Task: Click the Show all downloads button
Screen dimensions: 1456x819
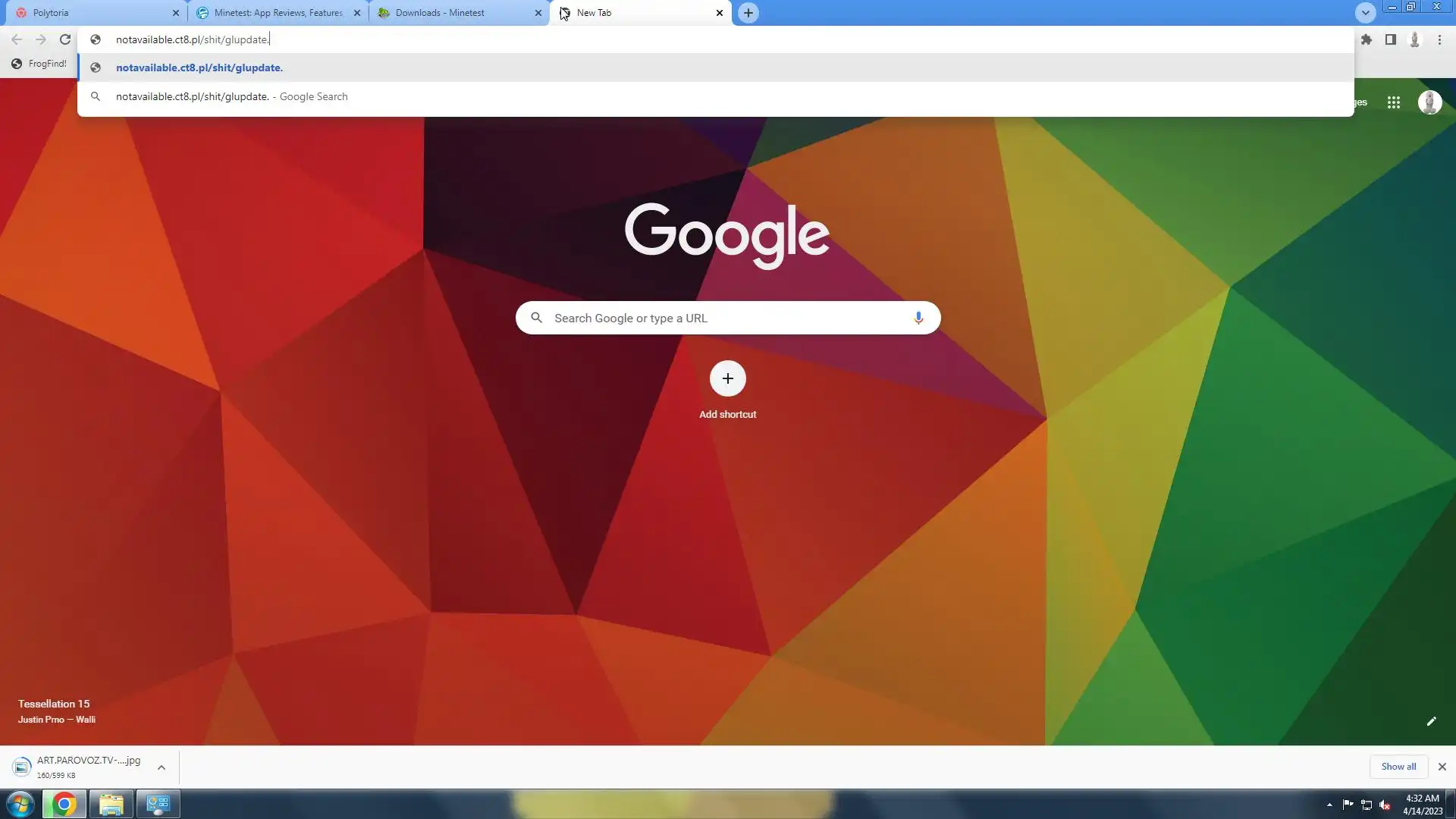Action: (x=1398, y=767)
